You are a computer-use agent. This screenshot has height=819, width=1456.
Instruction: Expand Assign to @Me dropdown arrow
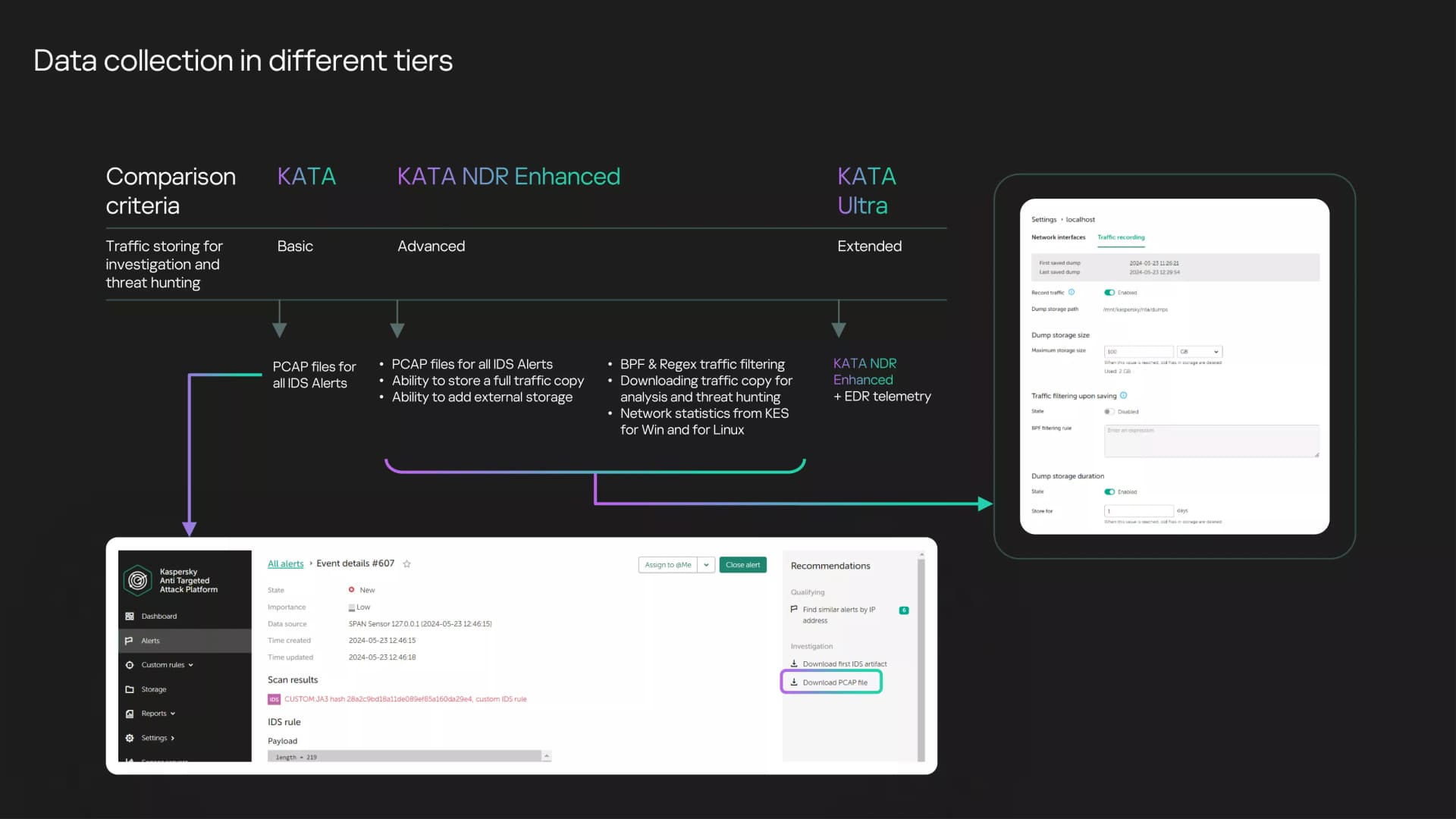pyautogui.click(x=706, y=565)
